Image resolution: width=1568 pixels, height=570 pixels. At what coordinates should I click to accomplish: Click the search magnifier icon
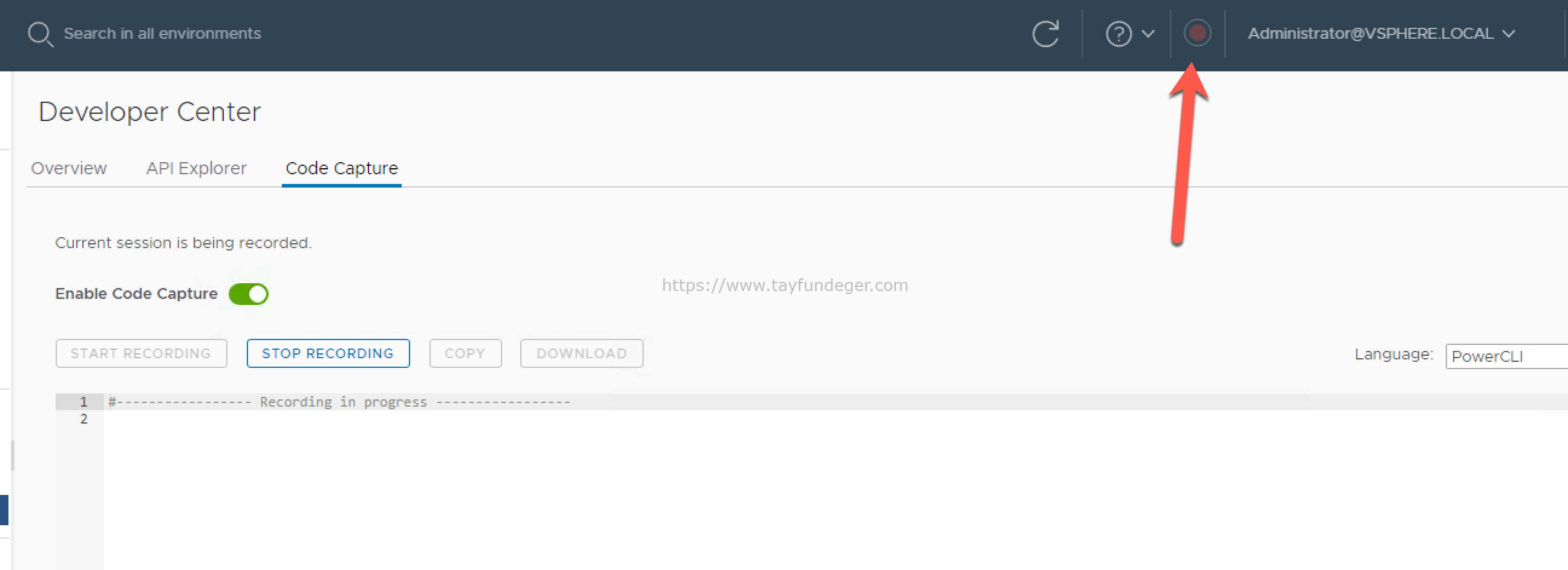coord(41,34)
